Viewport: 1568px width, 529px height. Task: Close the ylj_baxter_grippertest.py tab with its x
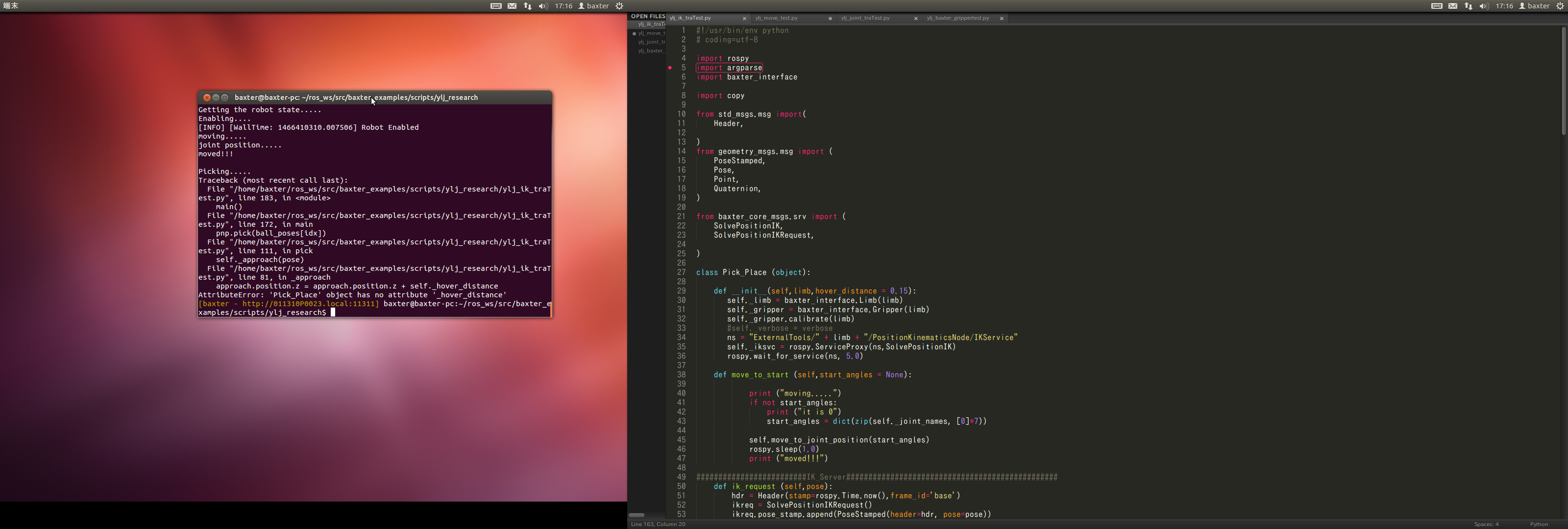point(1001,18)
